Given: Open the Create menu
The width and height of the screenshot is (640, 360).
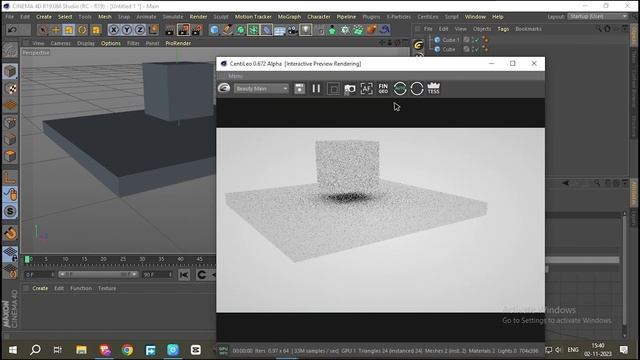Looking at the screenshot, I should (x=44, y=17).
